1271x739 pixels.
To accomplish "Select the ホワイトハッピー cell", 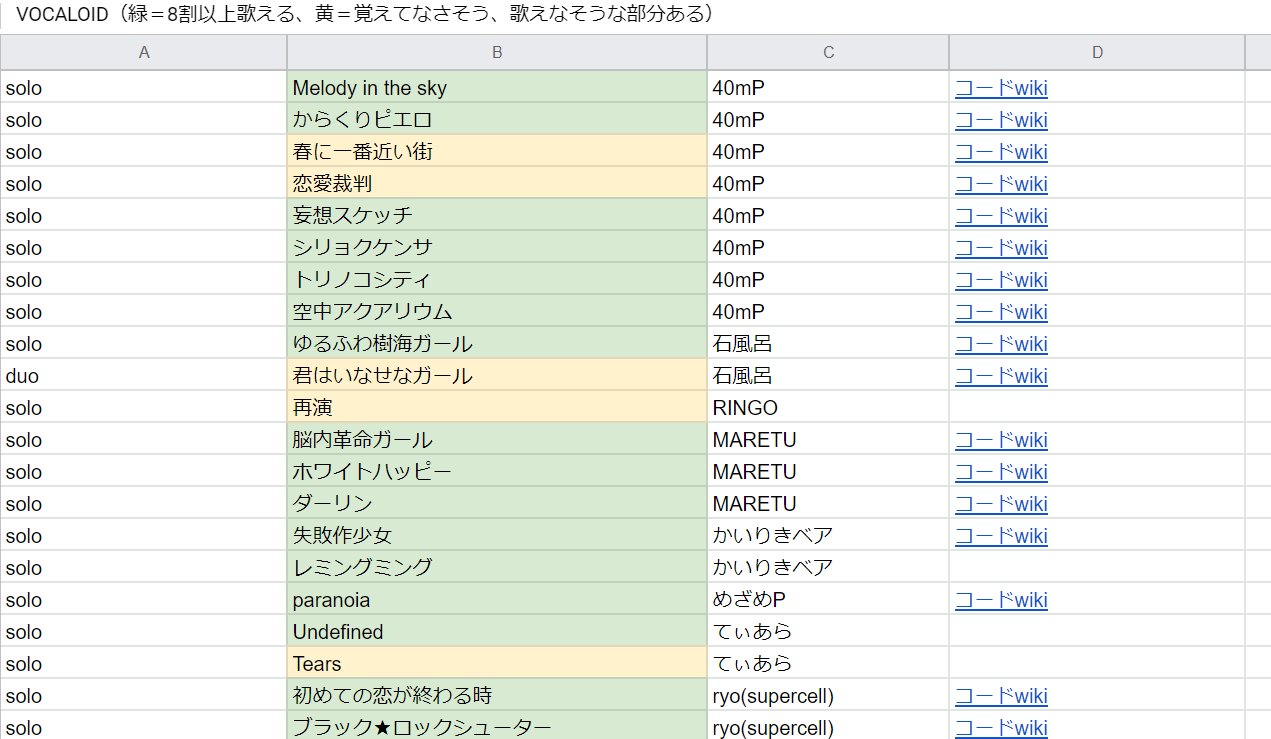I will point(497,471).
